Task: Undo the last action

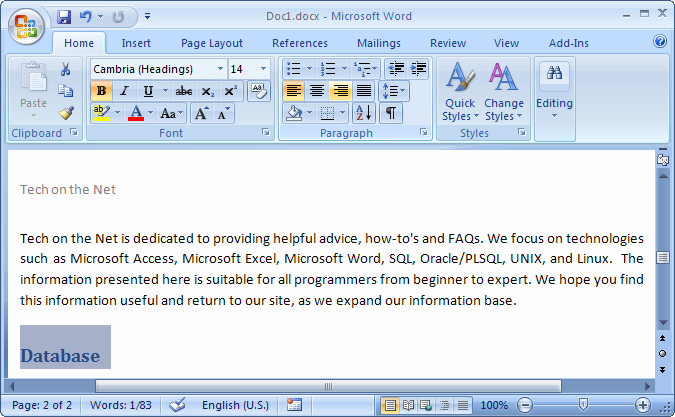Action: click(x=86, y=17)
